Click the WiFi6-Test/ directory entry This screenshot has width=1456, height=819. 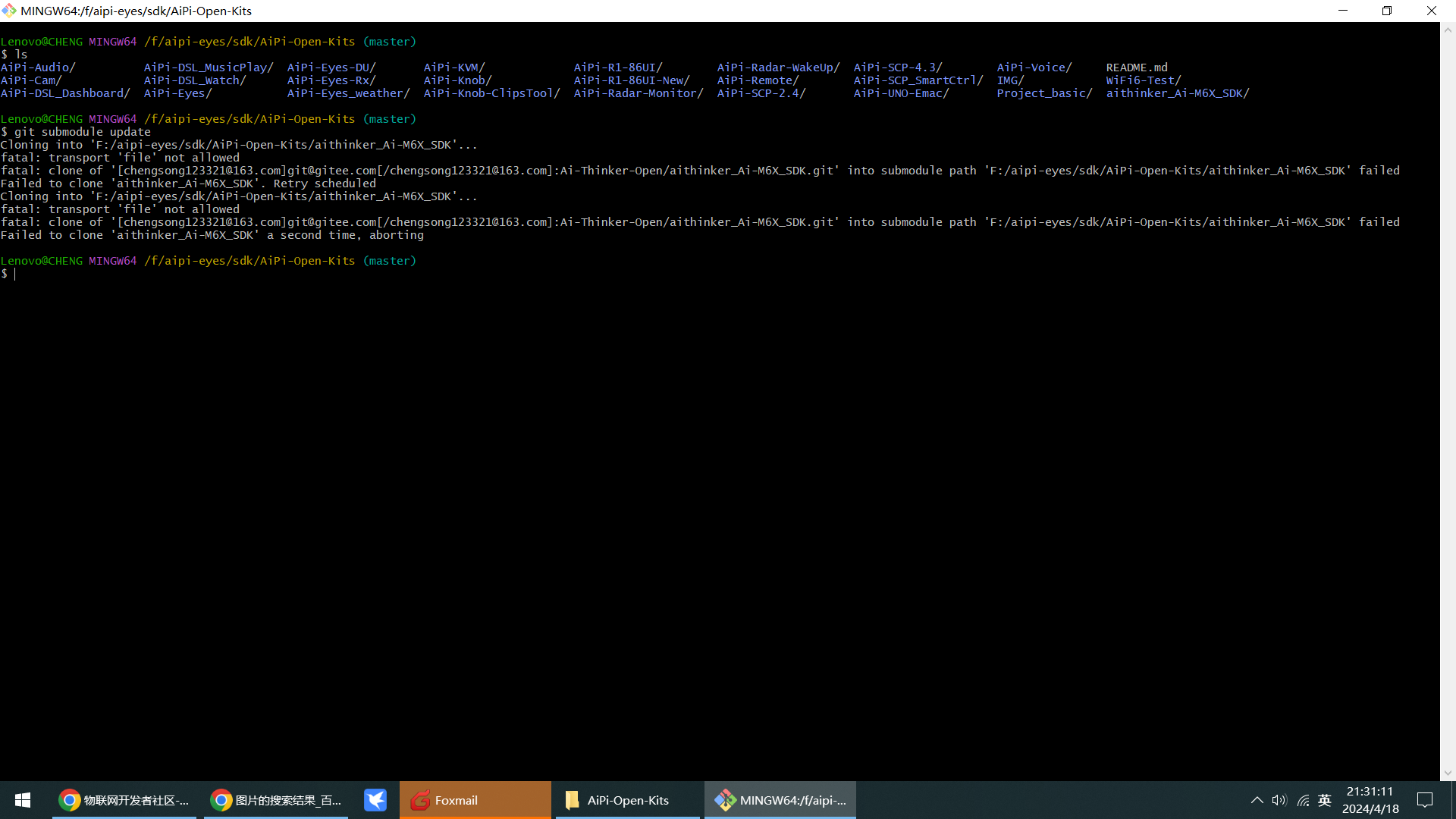1144,80
